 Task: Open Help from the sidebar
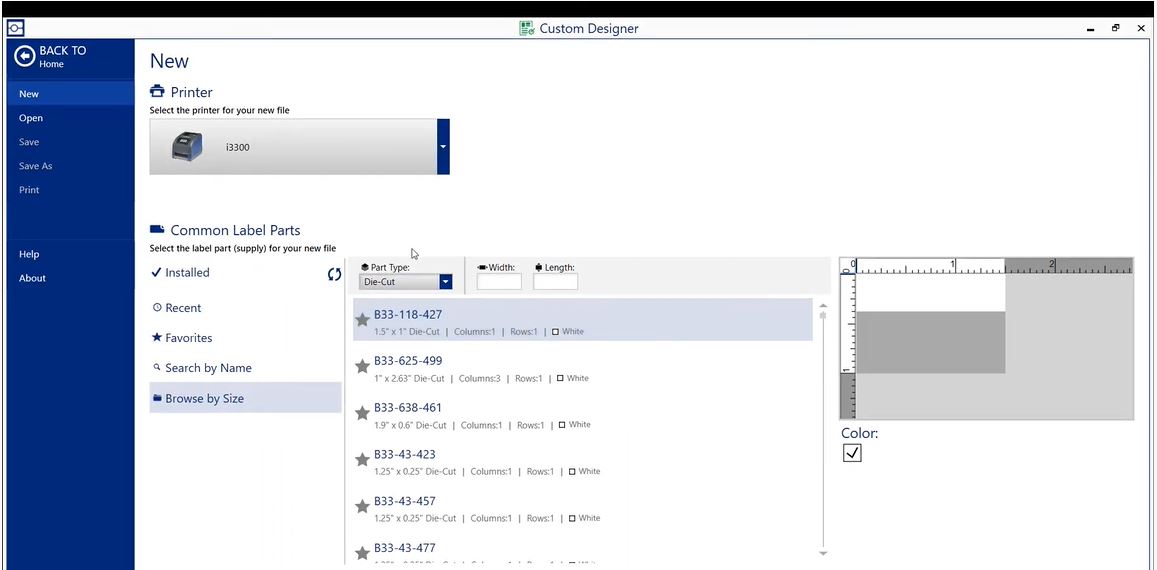pos(70,254)
